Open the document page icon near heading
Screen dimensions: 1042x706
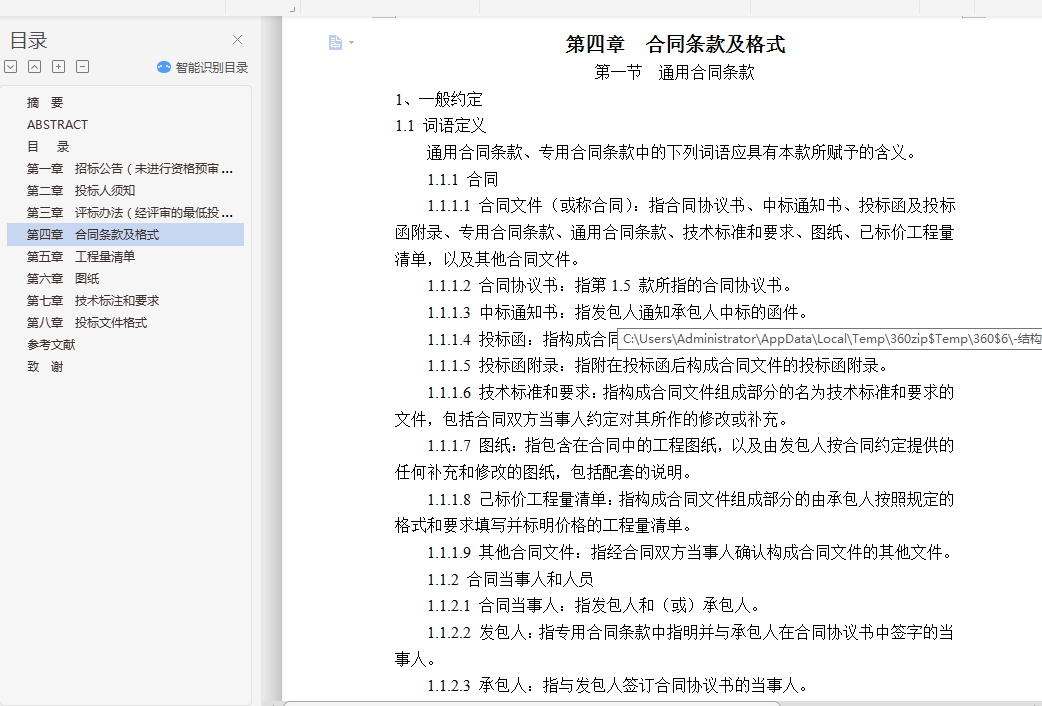pyautogui.click(x=336, y=43)
